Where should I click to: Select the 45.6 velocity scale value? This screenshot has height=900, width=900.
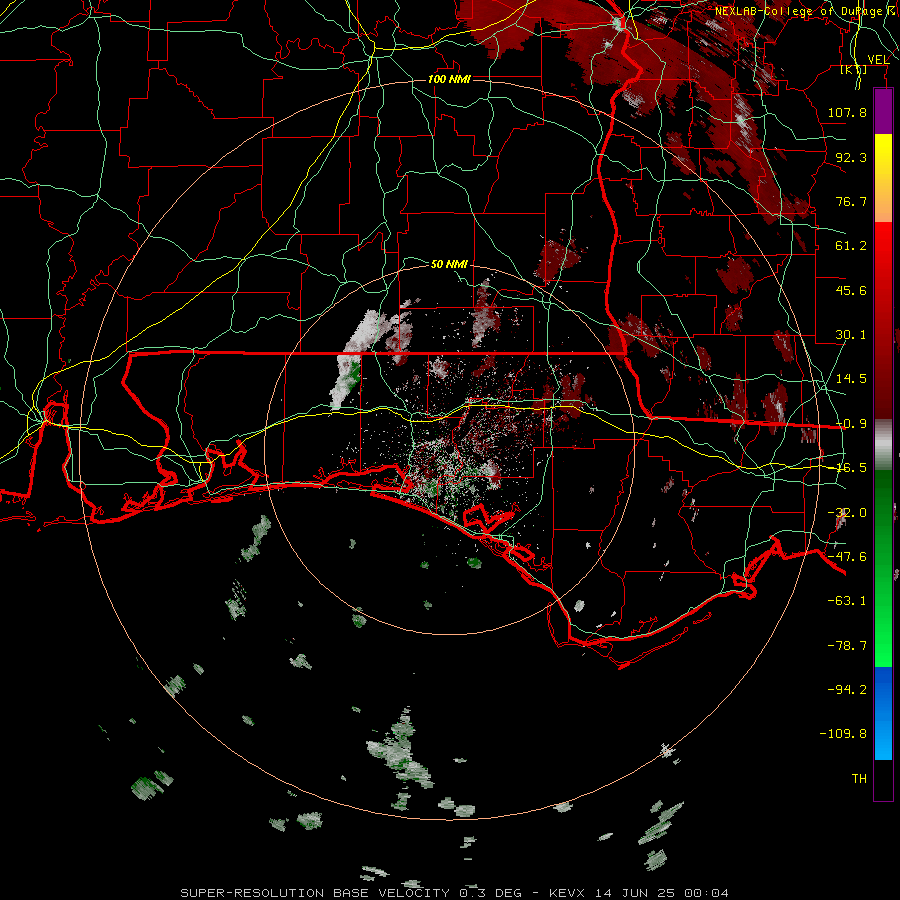(851, 290)
